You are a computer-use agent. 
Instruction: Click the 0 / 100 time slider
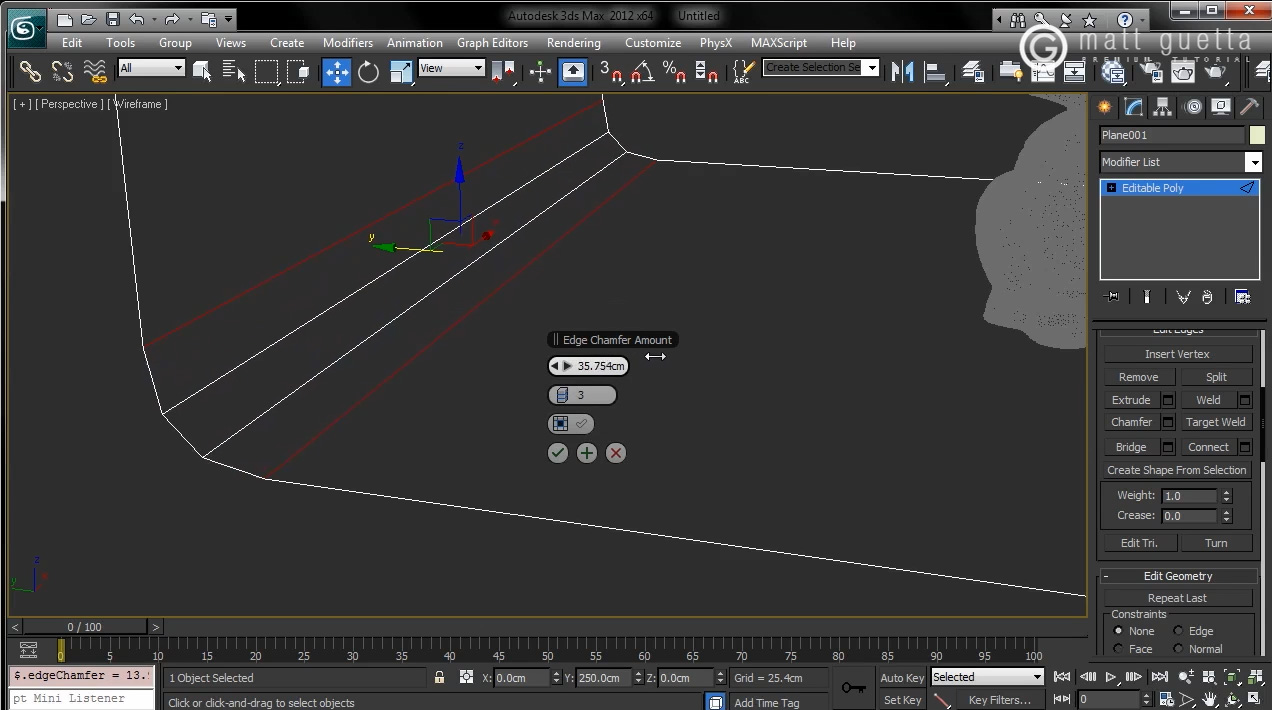click(x=85, y=627)
